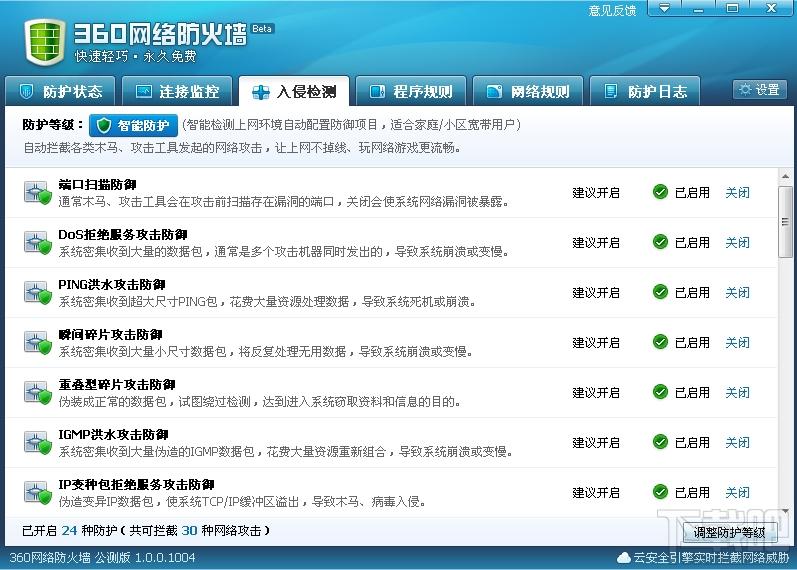Click the cloud security engine icon in status bar
The image size is (797, 570).
click(624, 557)
